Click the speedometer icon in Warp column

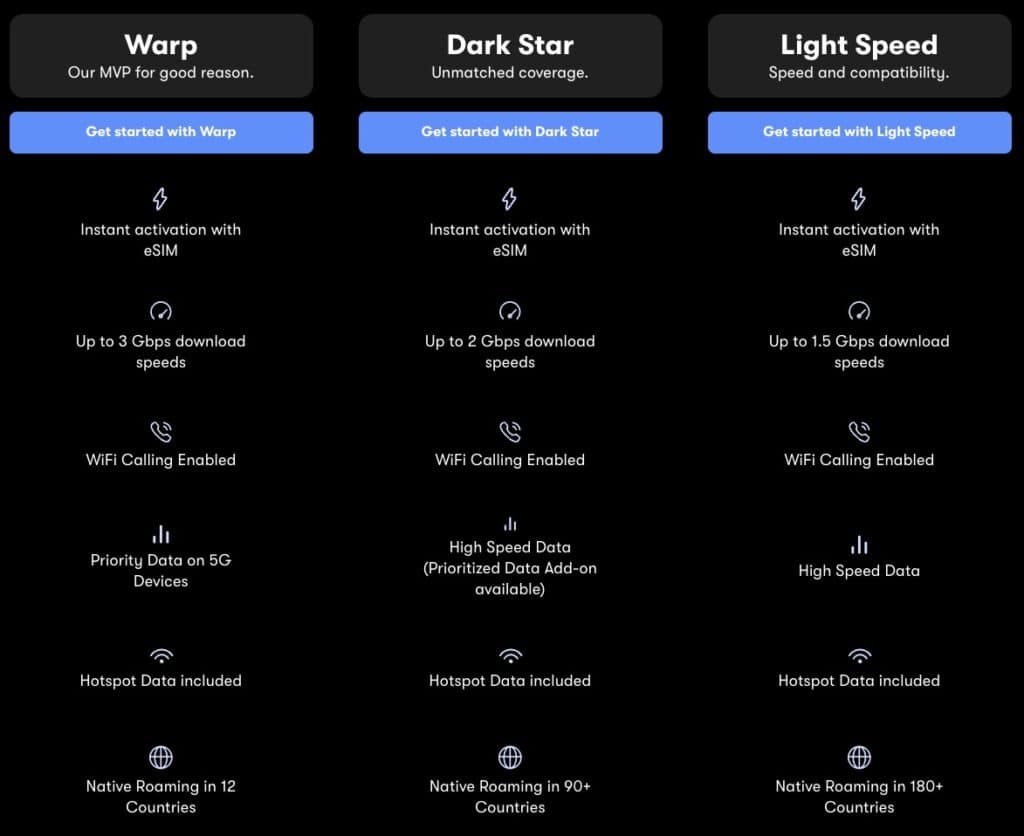(x=161, y=311)
